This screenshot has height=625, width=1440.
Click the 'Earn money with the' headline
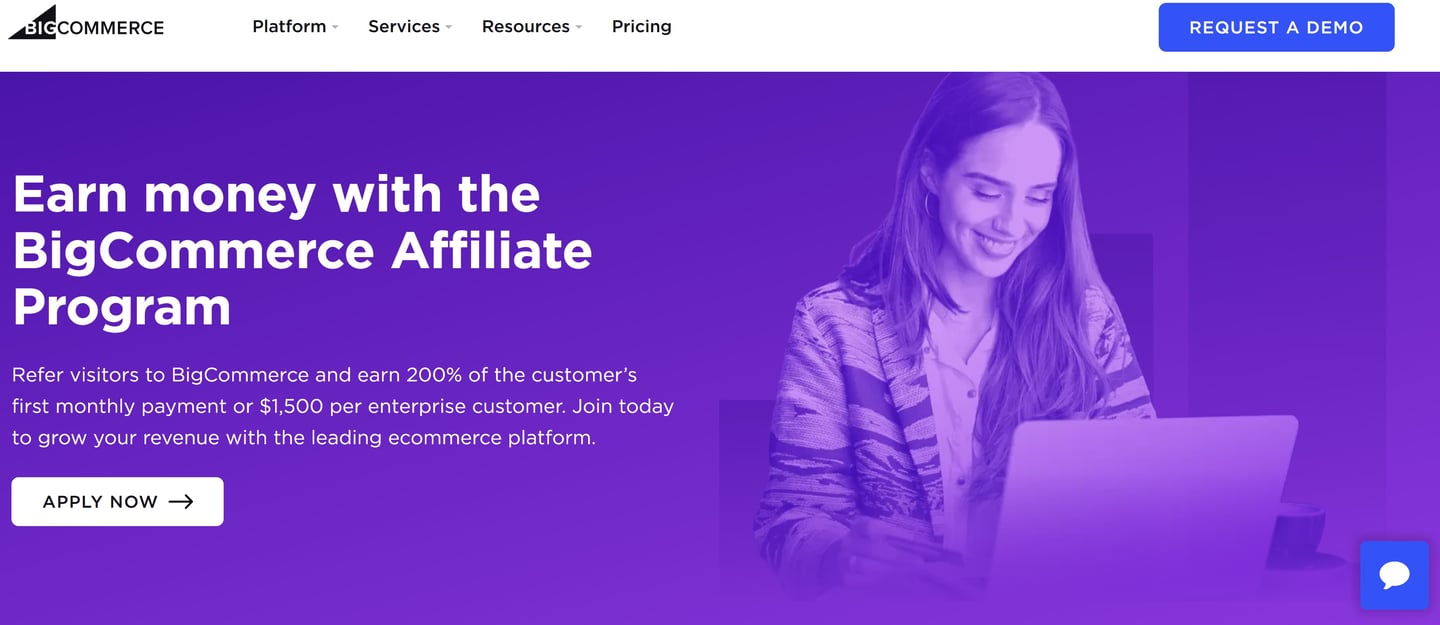276,193
